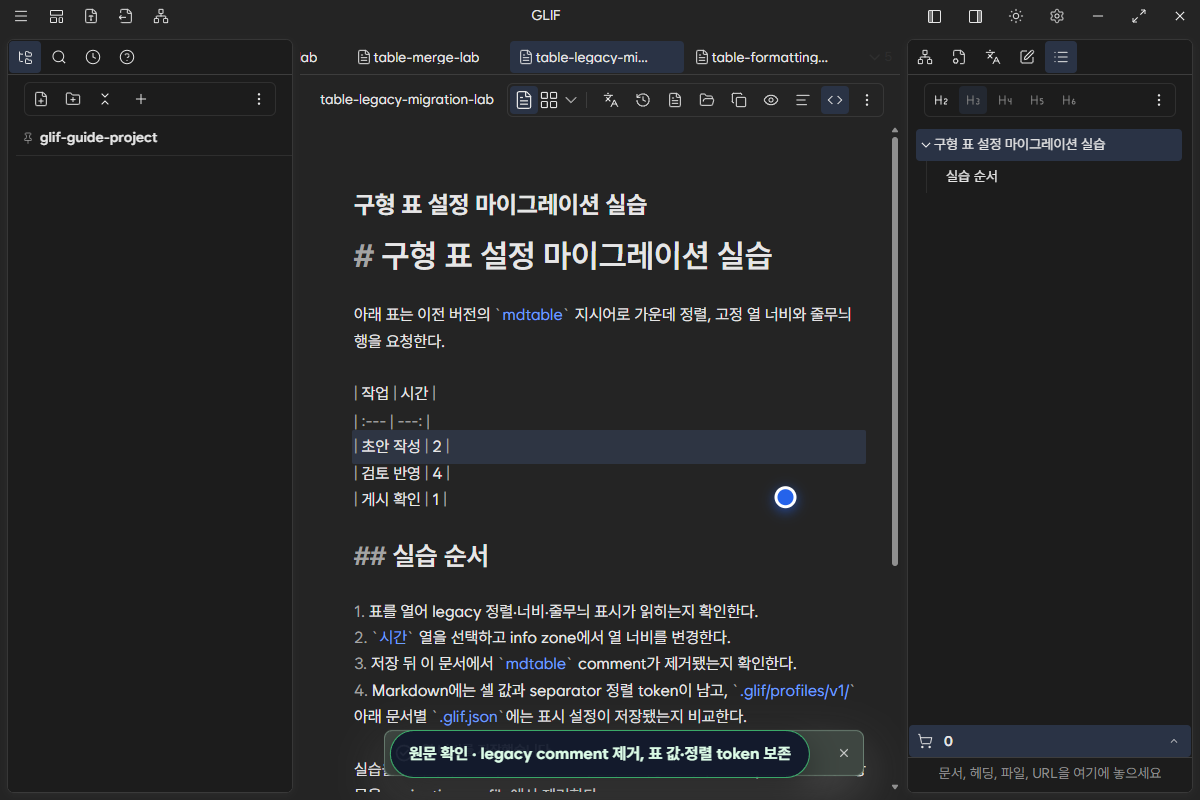Toggle the H3 heading level filter
The width and height of the screenshot is (1200, 800).
(x=973, y=100)
